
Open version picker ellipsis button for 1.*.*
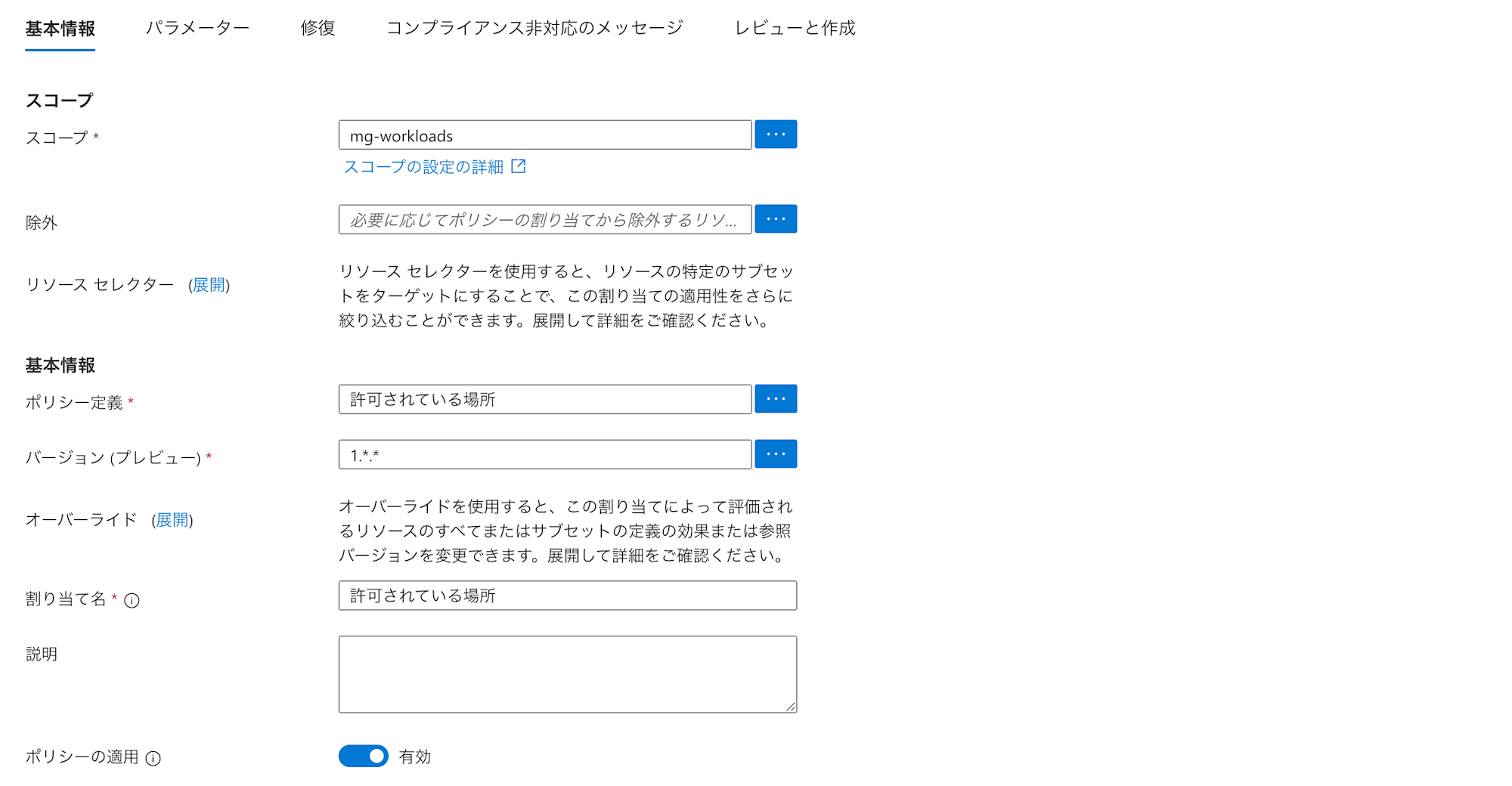click(x=776, y=454)
